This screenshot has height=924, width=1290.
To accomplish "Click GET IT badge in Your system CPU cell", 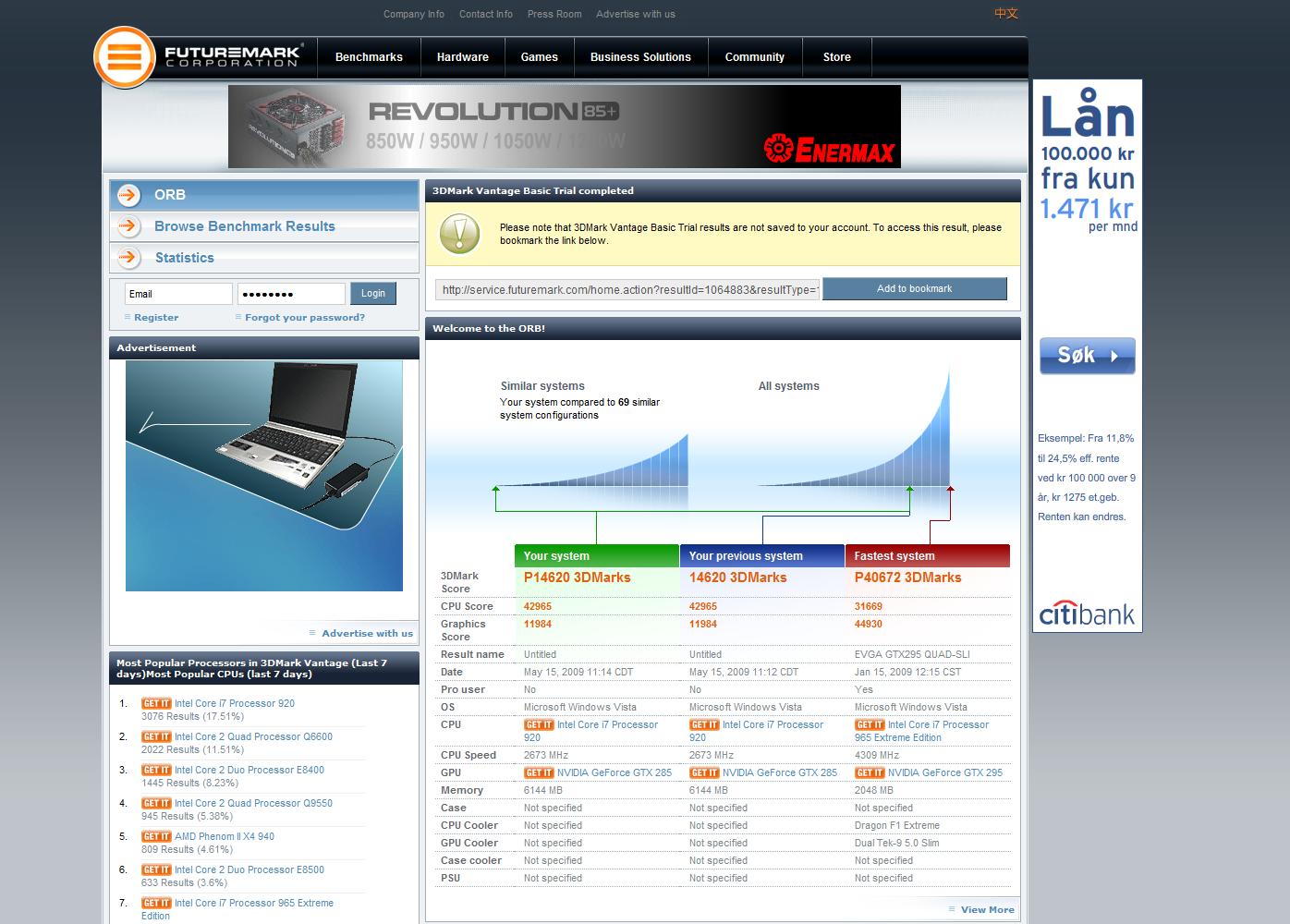I will tap(539, 724).
